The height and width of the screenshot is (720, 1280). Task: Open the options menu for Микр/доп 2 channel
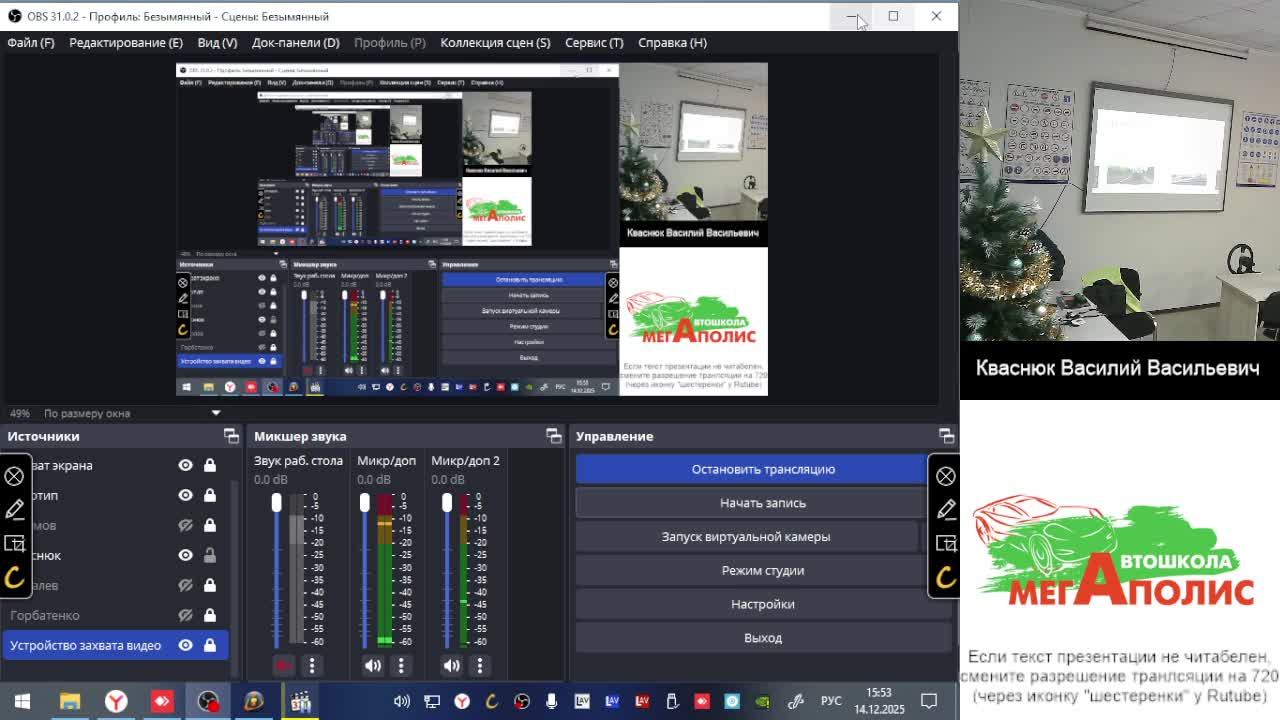tap(479, 665)
